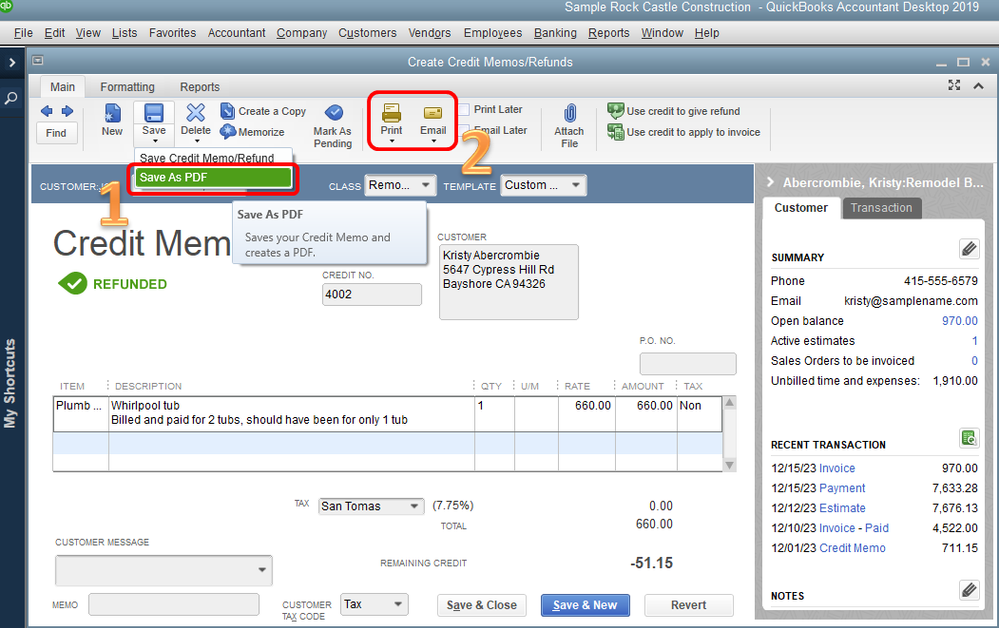The height and width of the screenshot is (628, 999).
Task: Toggle full-screen form view icon
Action: point(954,85)
